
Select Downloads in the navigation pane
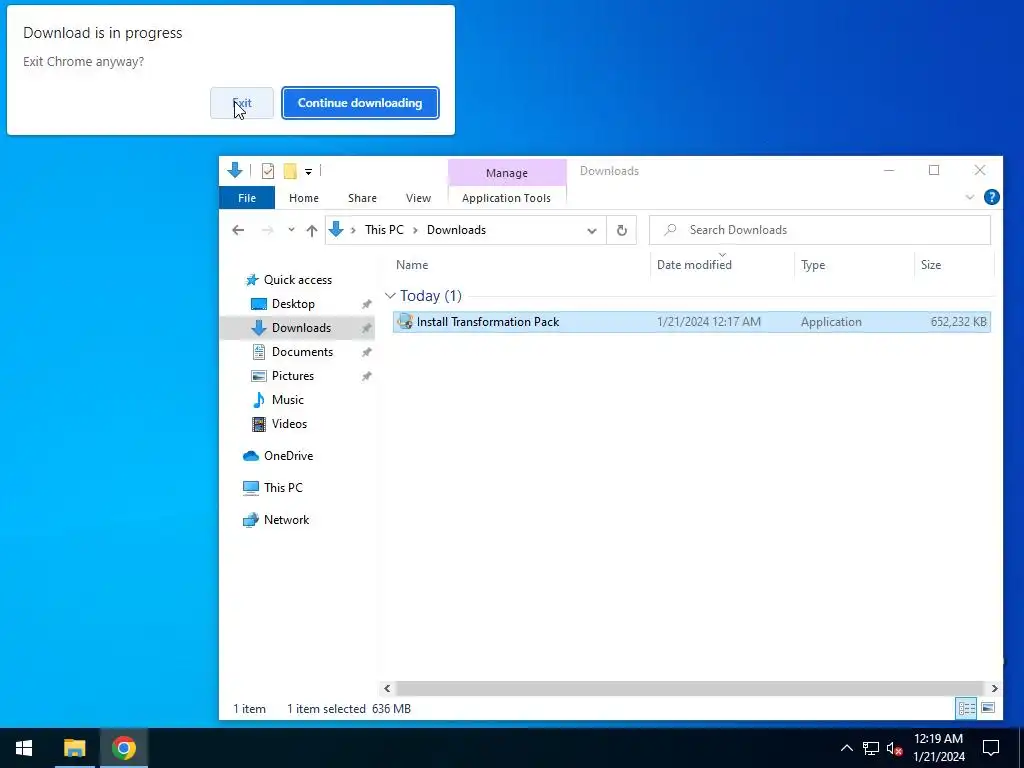tap(301, 328)
